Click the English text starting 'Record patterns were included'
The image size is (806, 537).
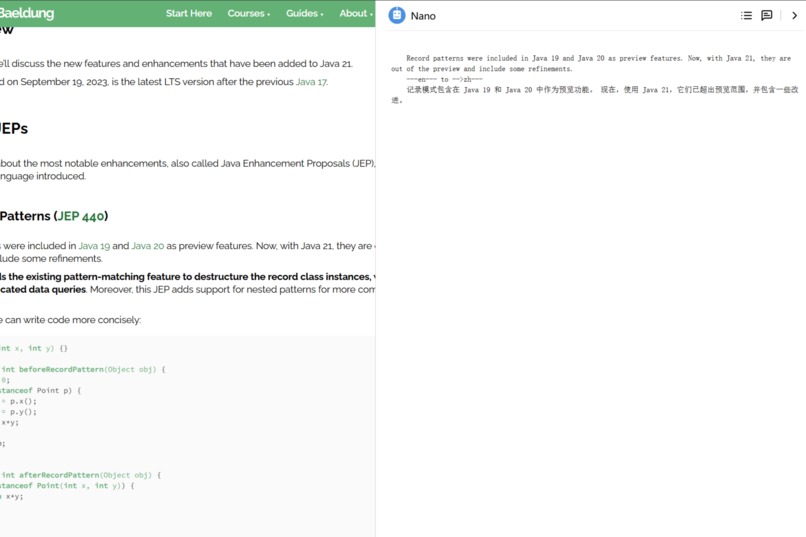point(591,64)
